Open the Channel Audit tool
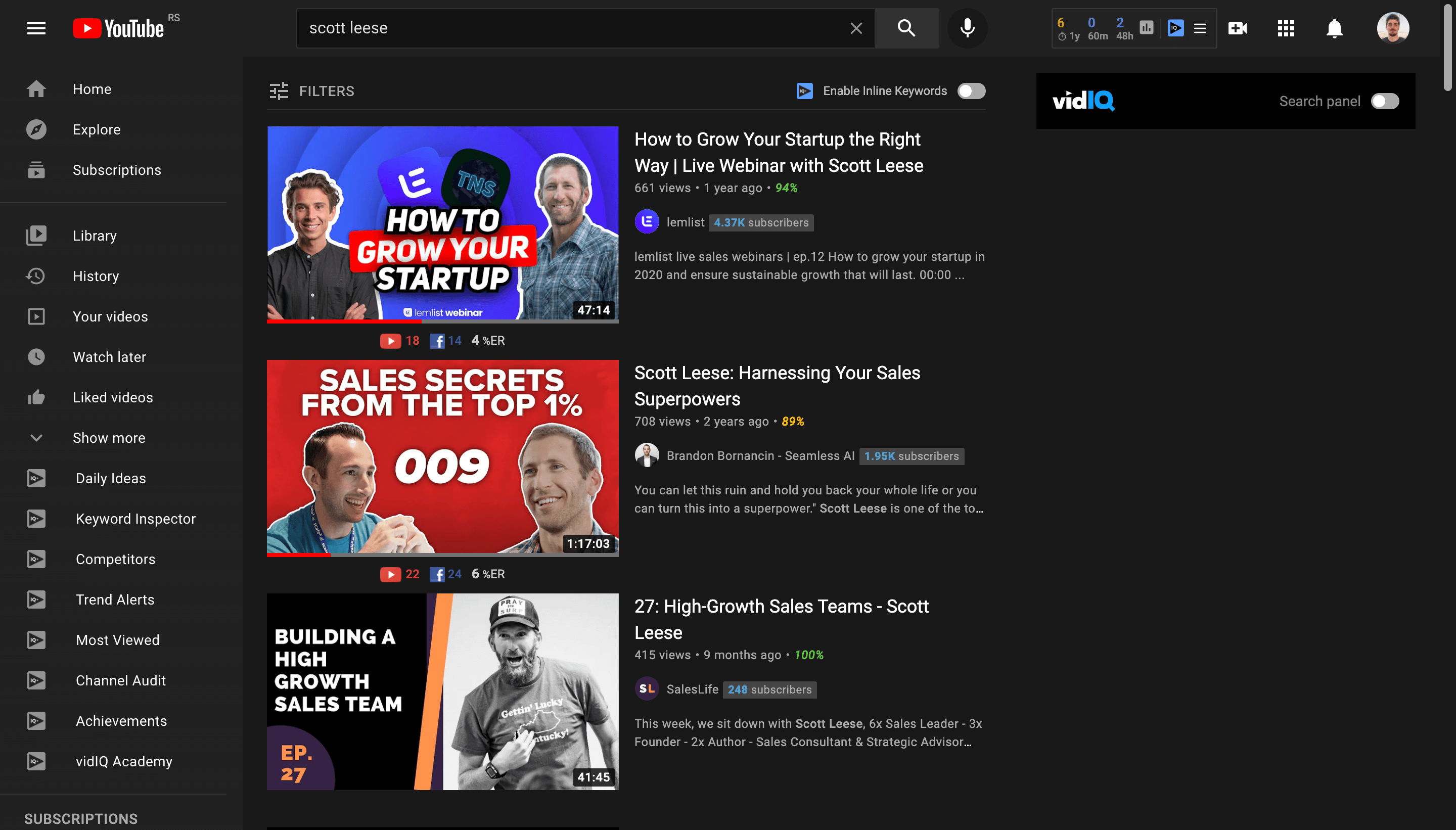The height and width of the screenshot is (830, 1456). click(120, 681)
